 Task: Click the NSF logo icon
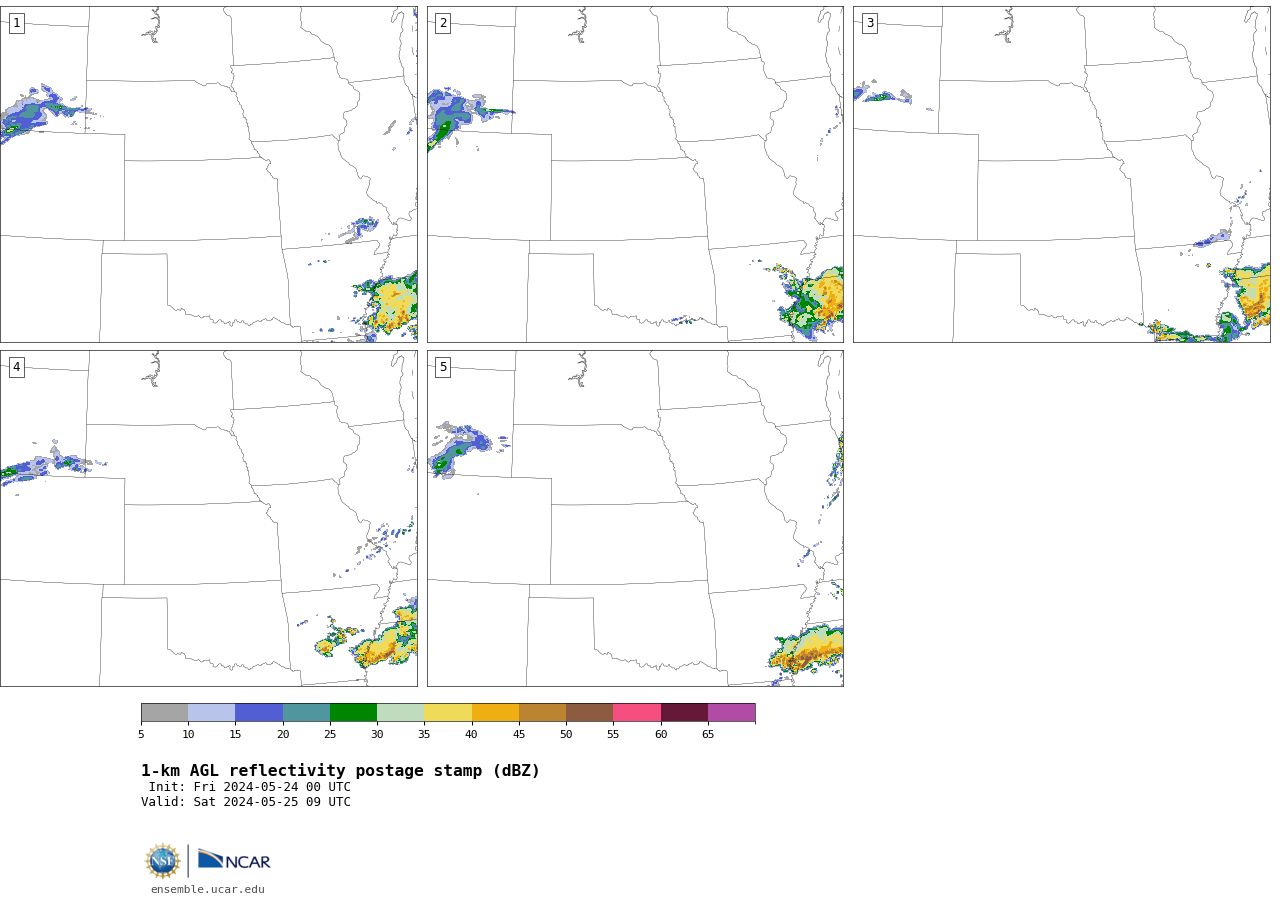click(163, 861)
